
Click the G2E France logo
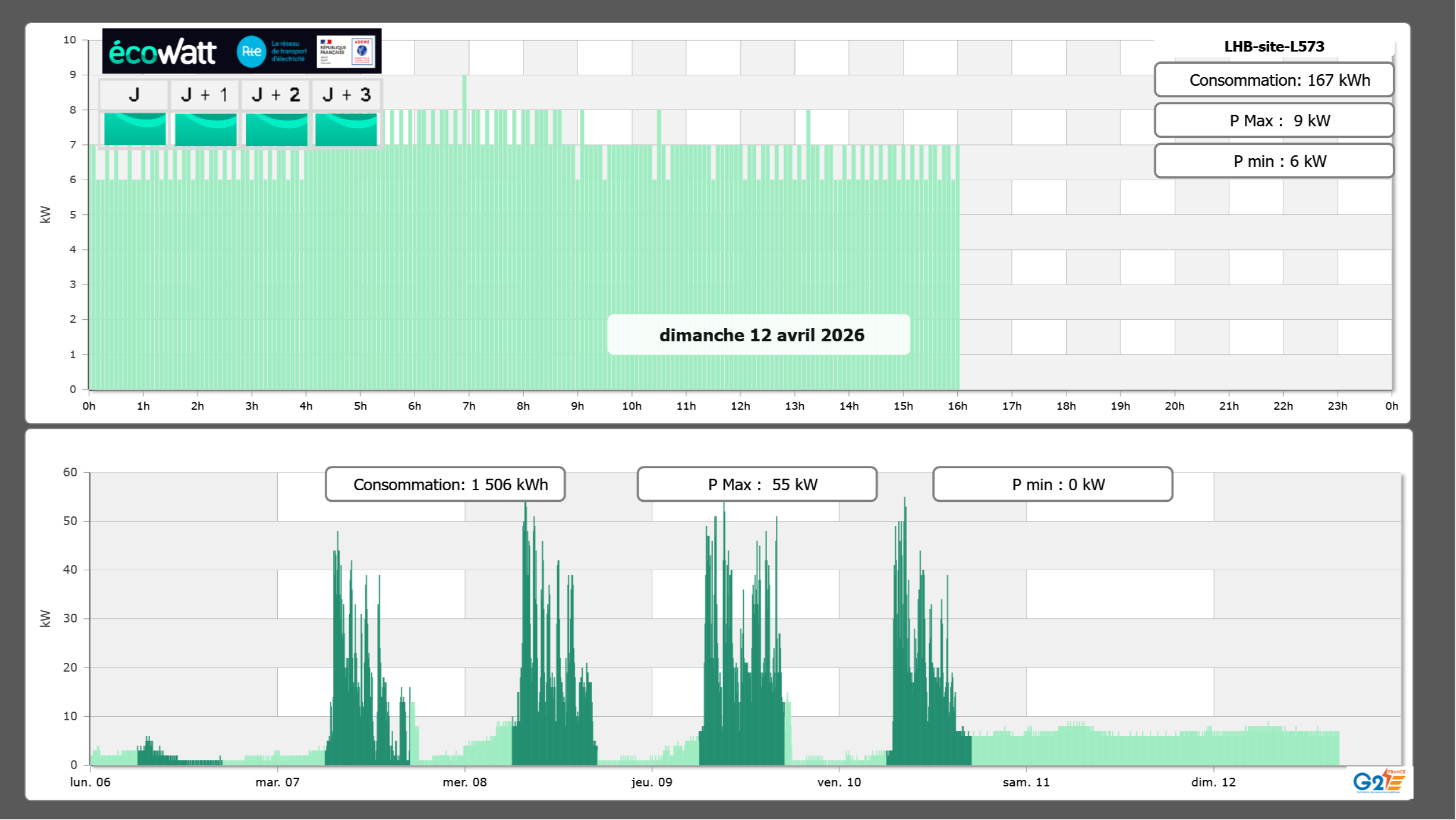tap(1379, 781)
